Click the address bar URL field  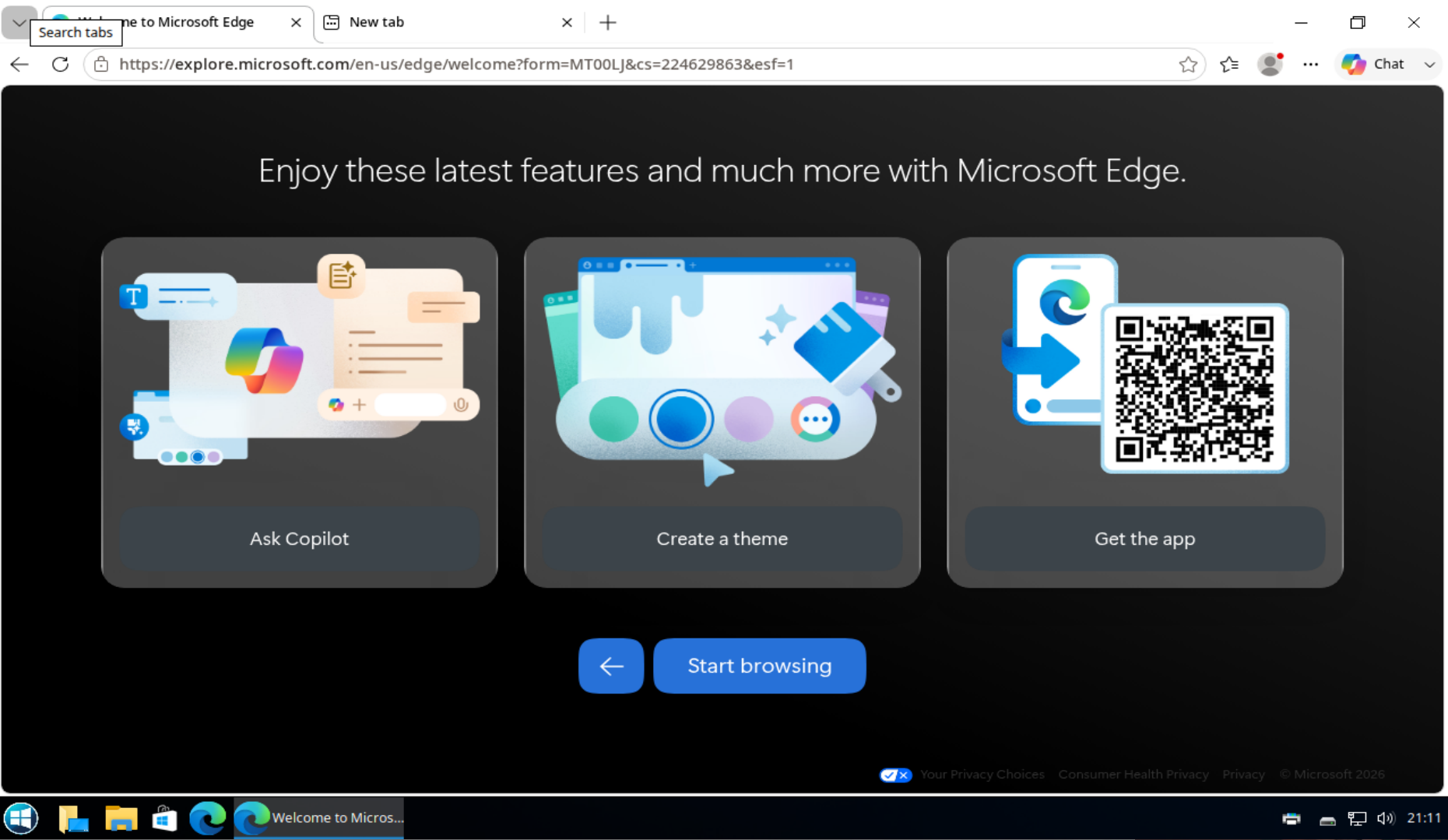pyautogui.click(x=638, y=65)
